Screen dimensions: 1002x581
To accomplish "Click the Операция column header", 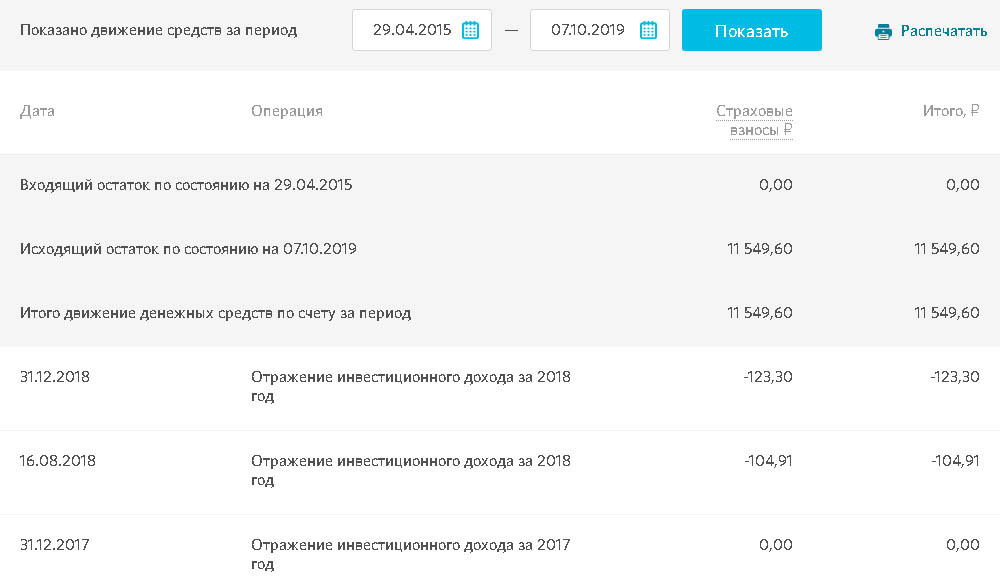I will pyautogui.click(x=287, y=110).
